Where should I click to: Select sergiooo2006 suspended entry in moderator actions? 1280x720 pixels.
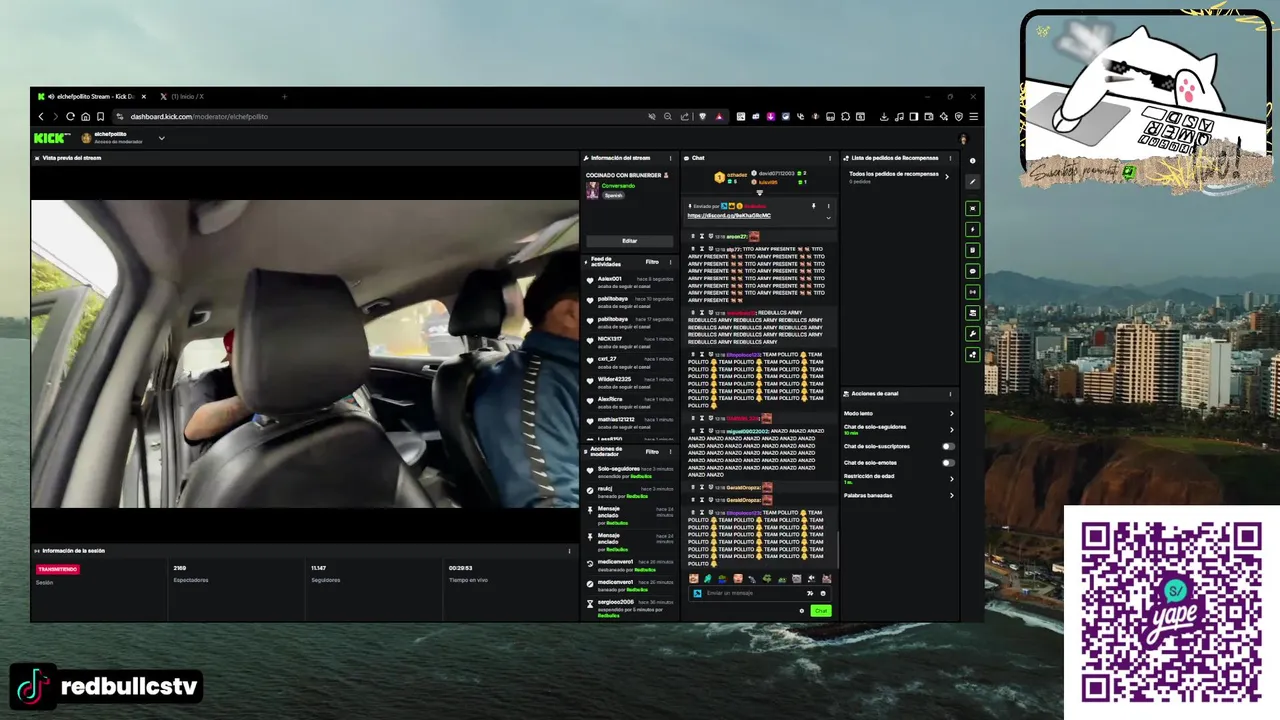[630, 608]
